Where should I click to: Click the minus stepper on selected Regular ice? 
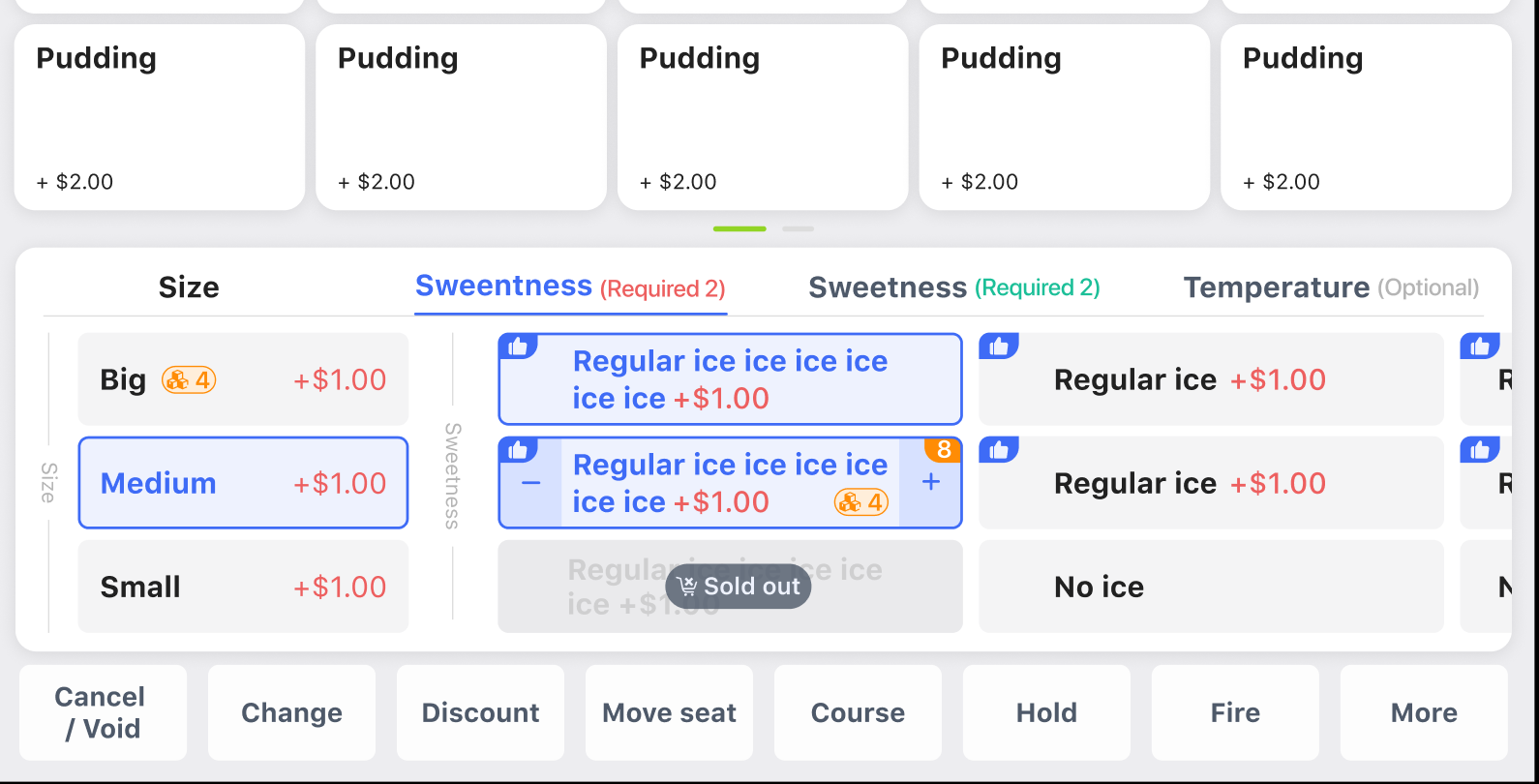(x=530, y=482)
